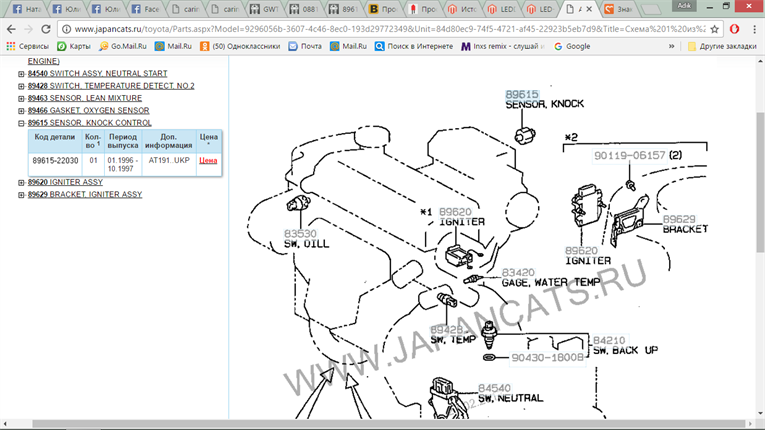Screen dimensions: 765x430
Task: Switch to the Facebook browser tab
Action: pos(152,9)
